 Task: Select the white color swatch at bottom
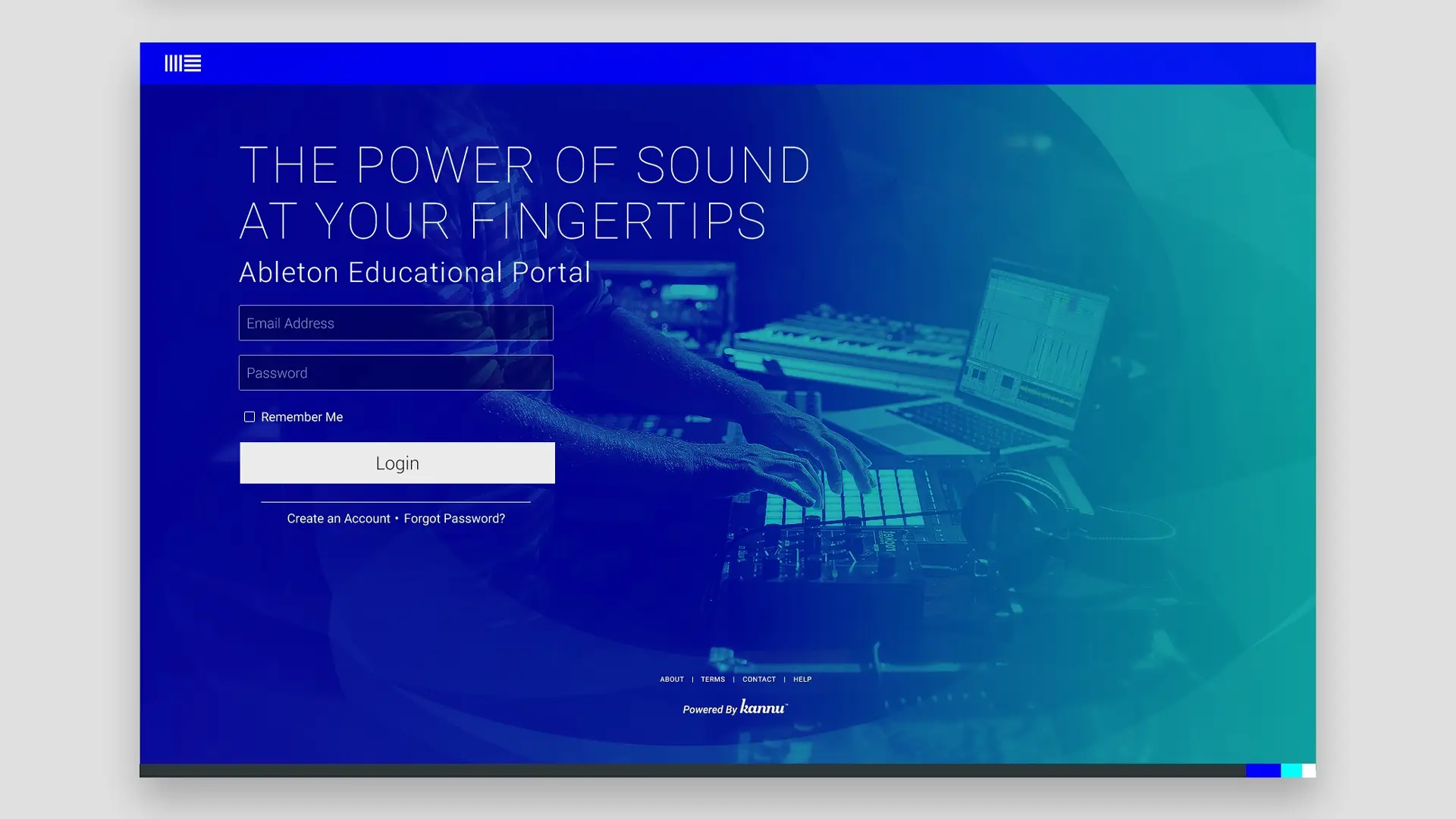[x=1309, y=770]
